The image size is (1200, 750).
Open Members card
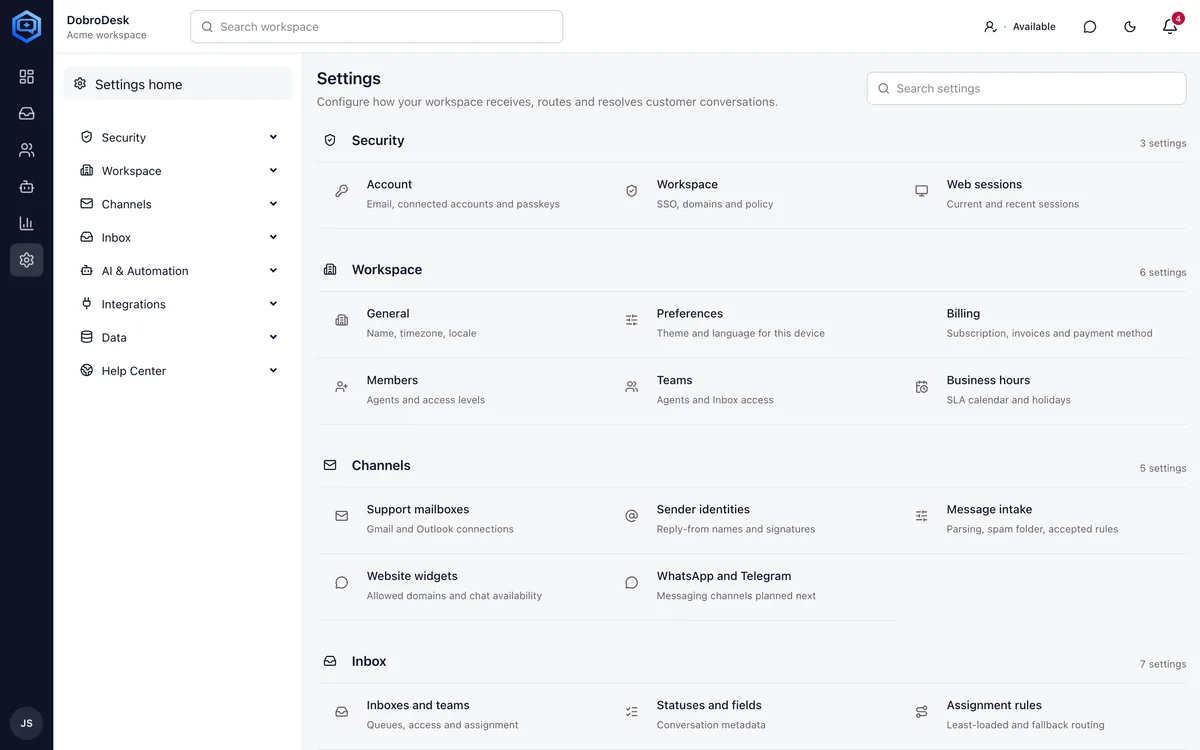[461, 390]
